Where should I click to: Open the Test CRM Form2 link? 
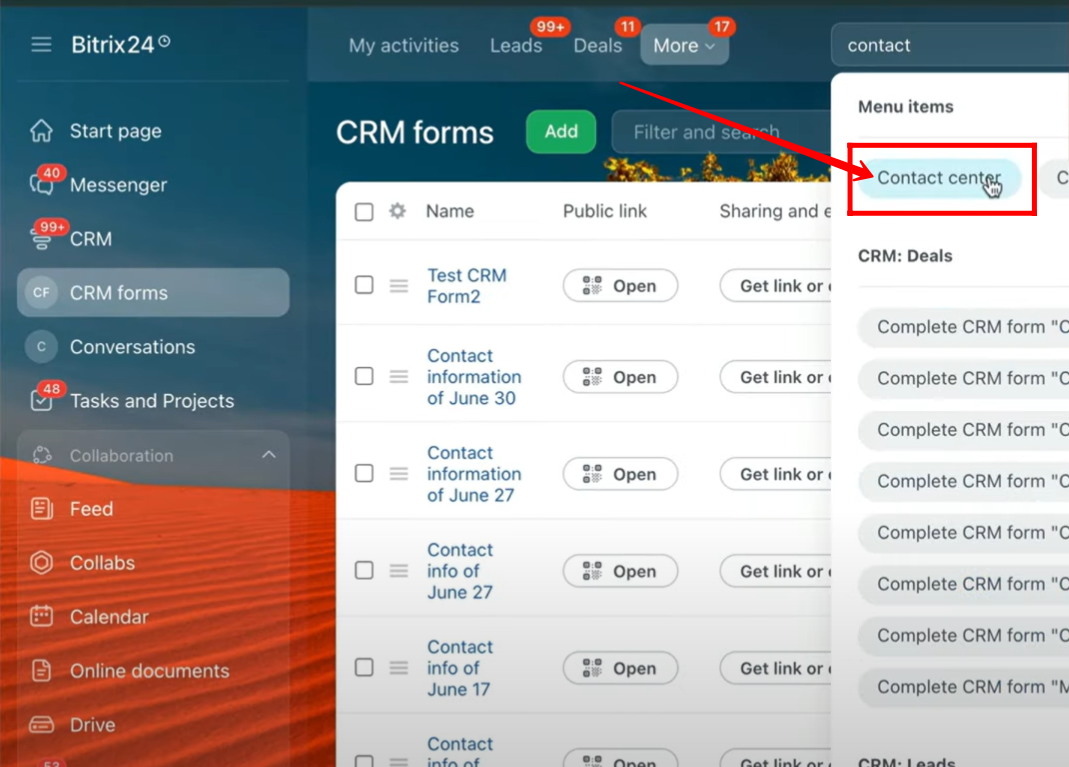[x=467, y=286]
